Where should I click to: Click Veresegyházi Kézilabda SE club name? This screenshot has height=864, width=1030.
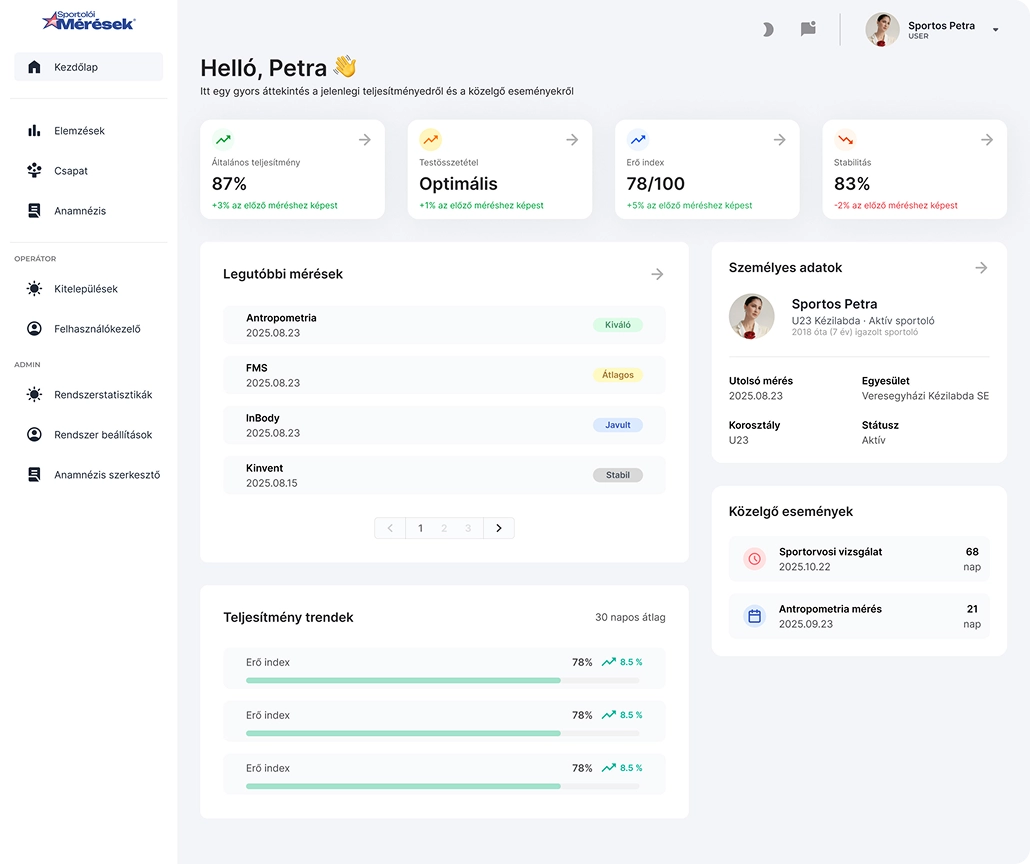click(925, 396)
